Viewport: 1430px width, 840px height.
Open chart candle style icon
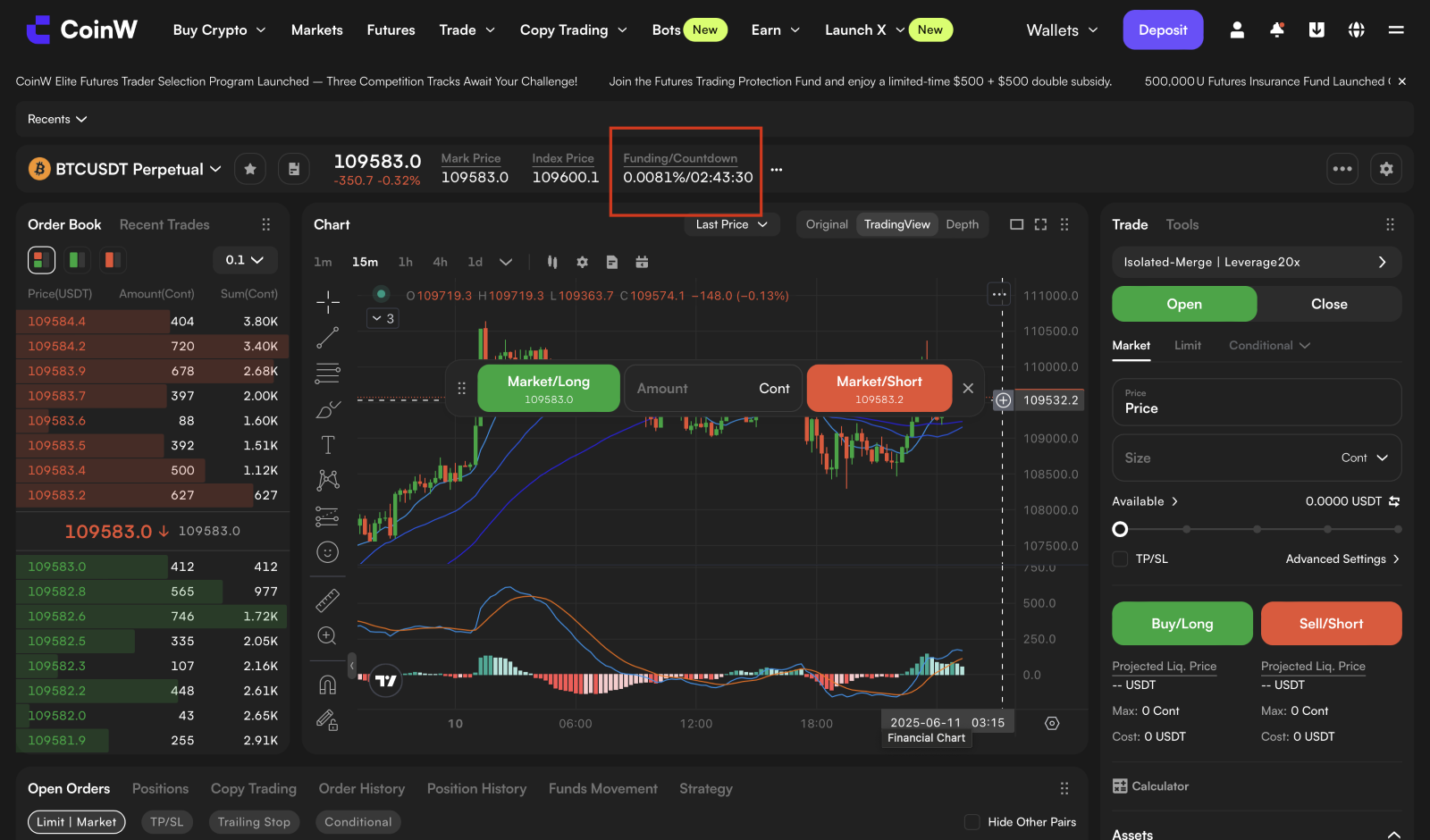pos(552,262)
